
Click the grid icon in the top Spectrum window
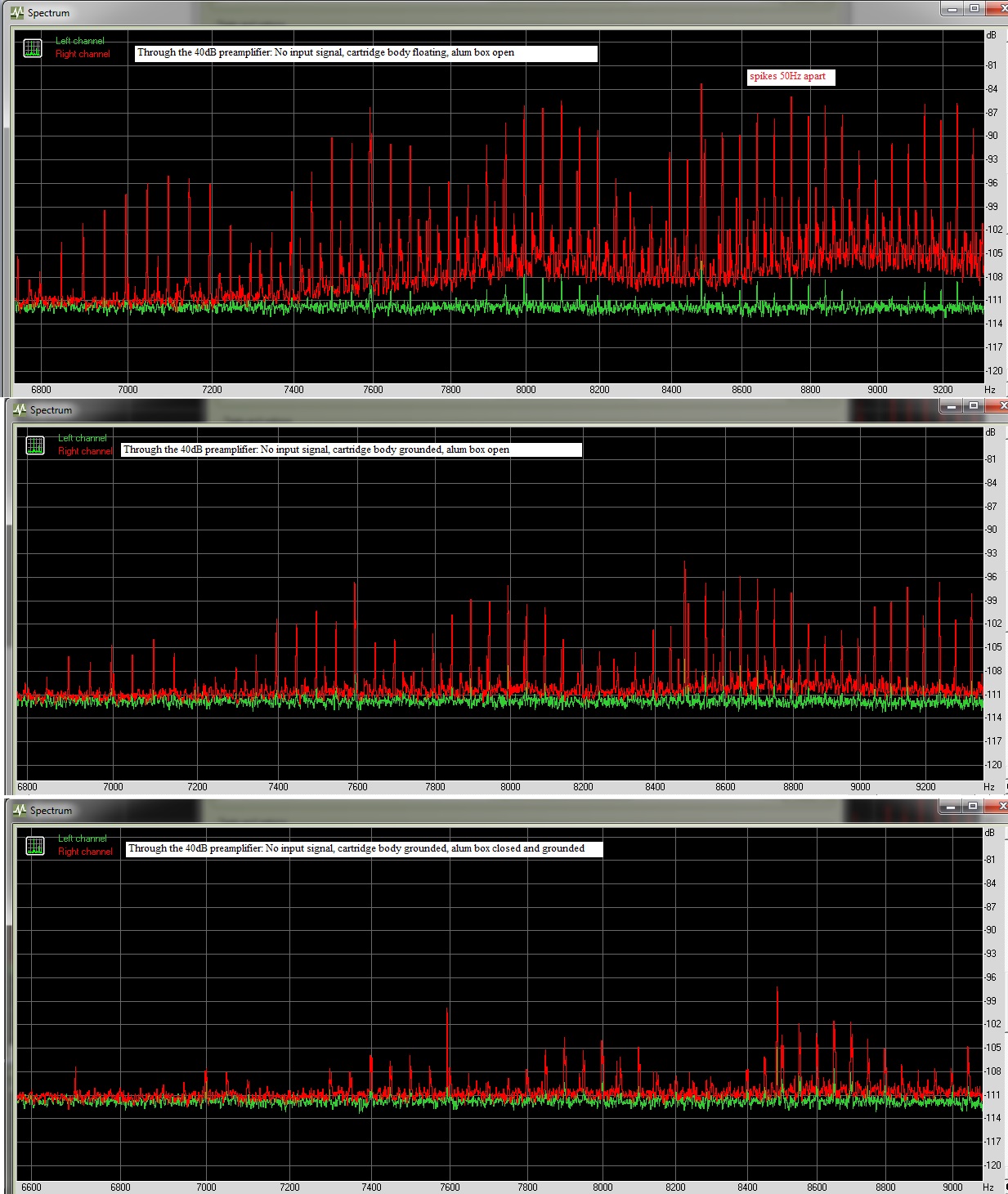(x=33, y=48)
